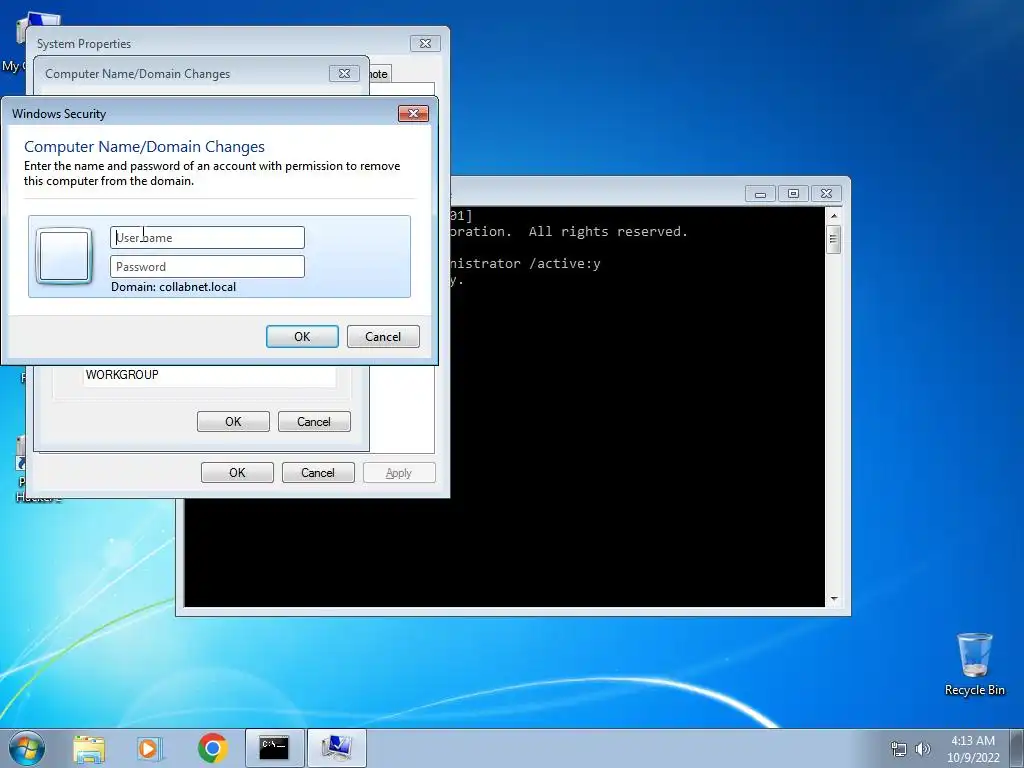Open Windows Explorer from the taskbar
Screen dimensions: 1024x768
[89, 748]
